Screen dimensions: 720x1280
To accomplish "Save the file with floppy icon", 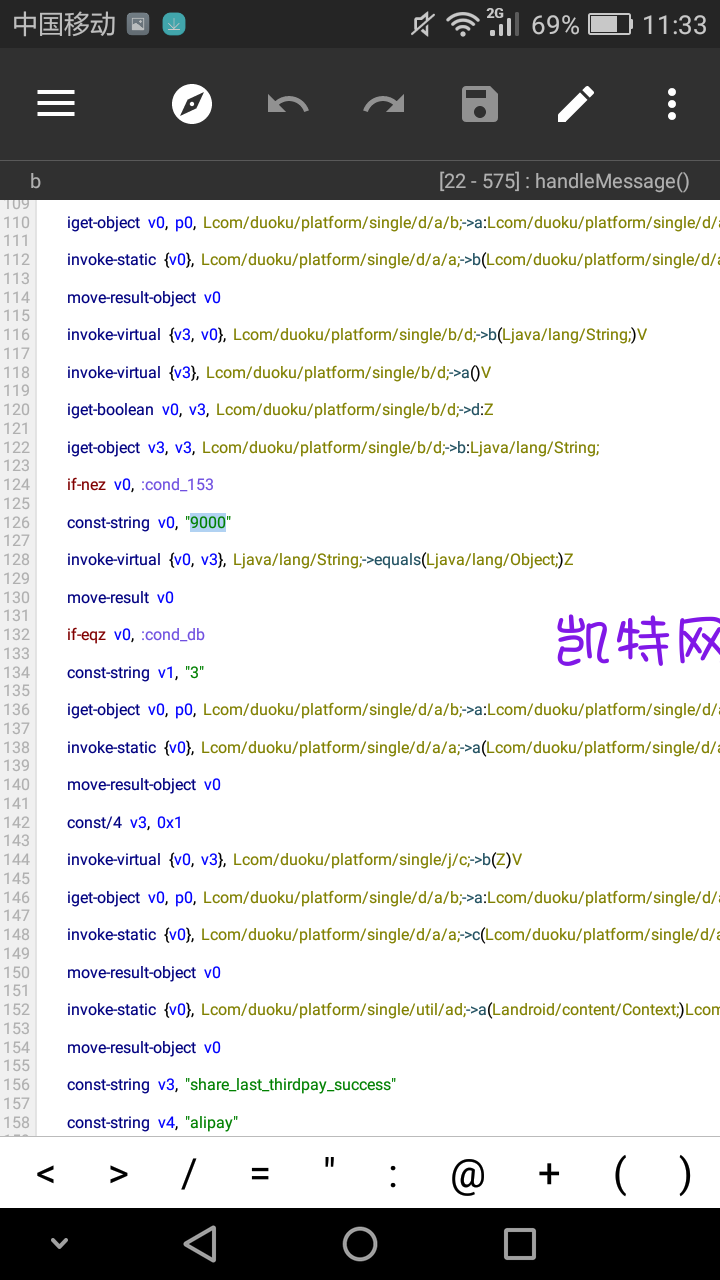I will (480, 104).
